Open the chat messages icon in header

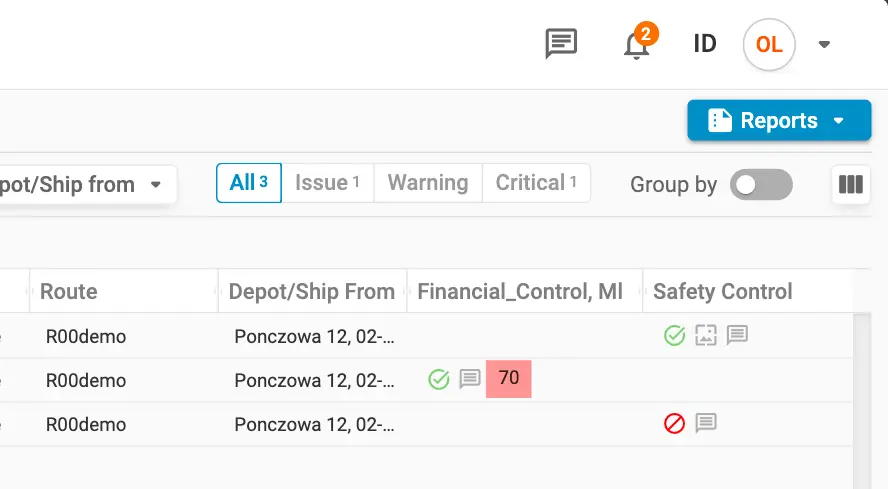pyautogui.click(x=561, y=44)
